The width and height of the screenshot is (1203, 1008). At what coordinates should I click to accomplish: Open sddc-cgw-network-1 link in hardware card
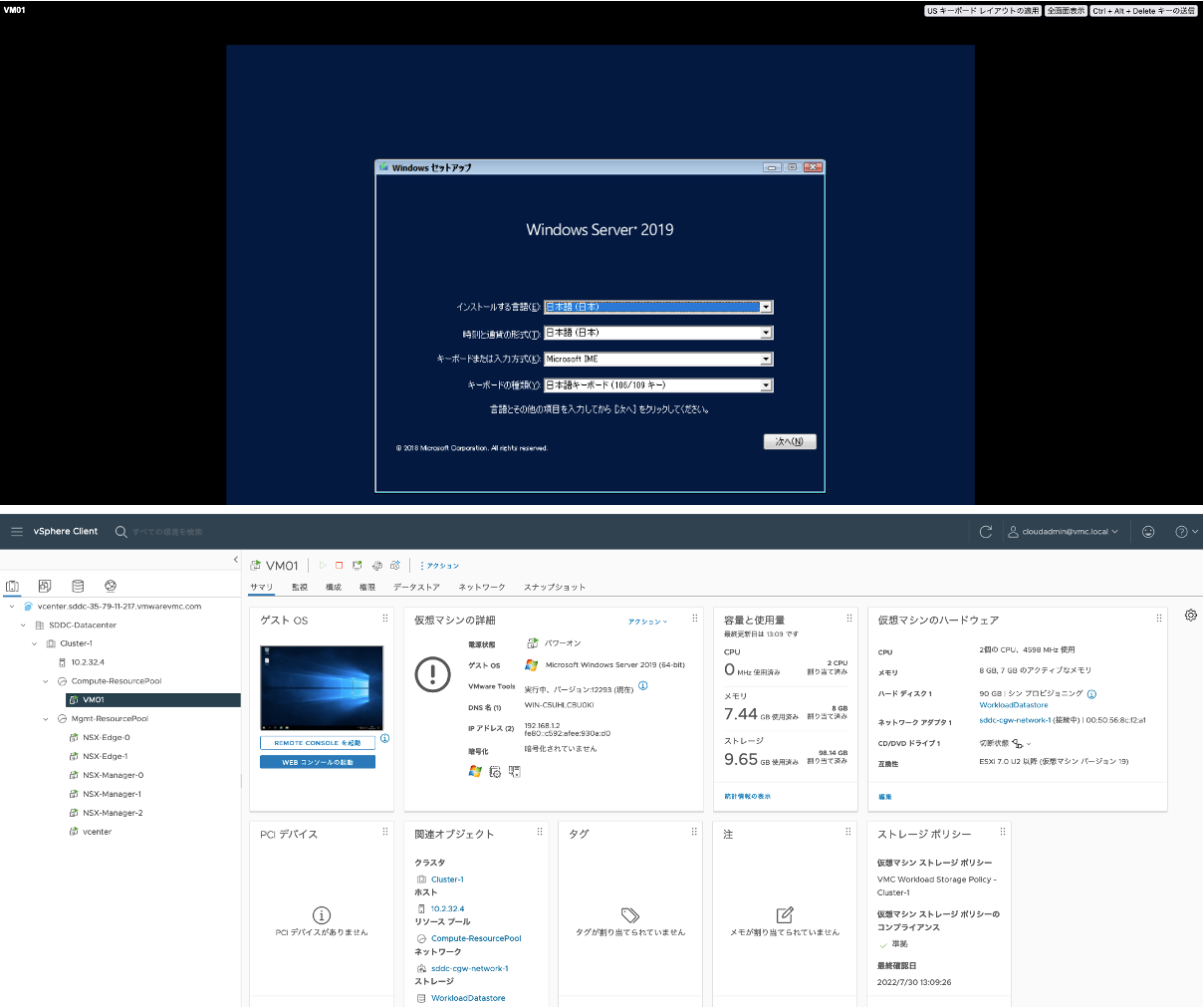point(1015,720)
